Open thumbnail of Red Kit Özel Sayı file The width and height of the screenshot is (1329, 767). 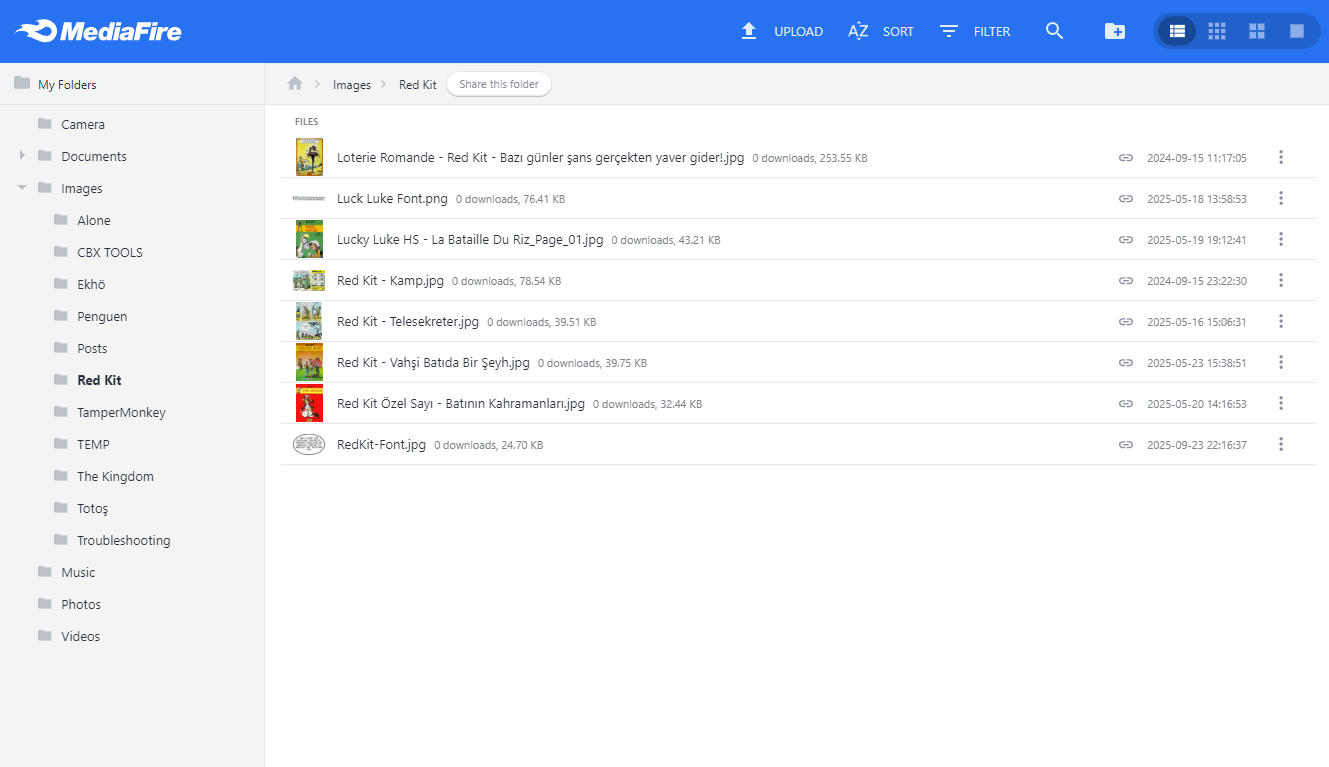point(309,404)
